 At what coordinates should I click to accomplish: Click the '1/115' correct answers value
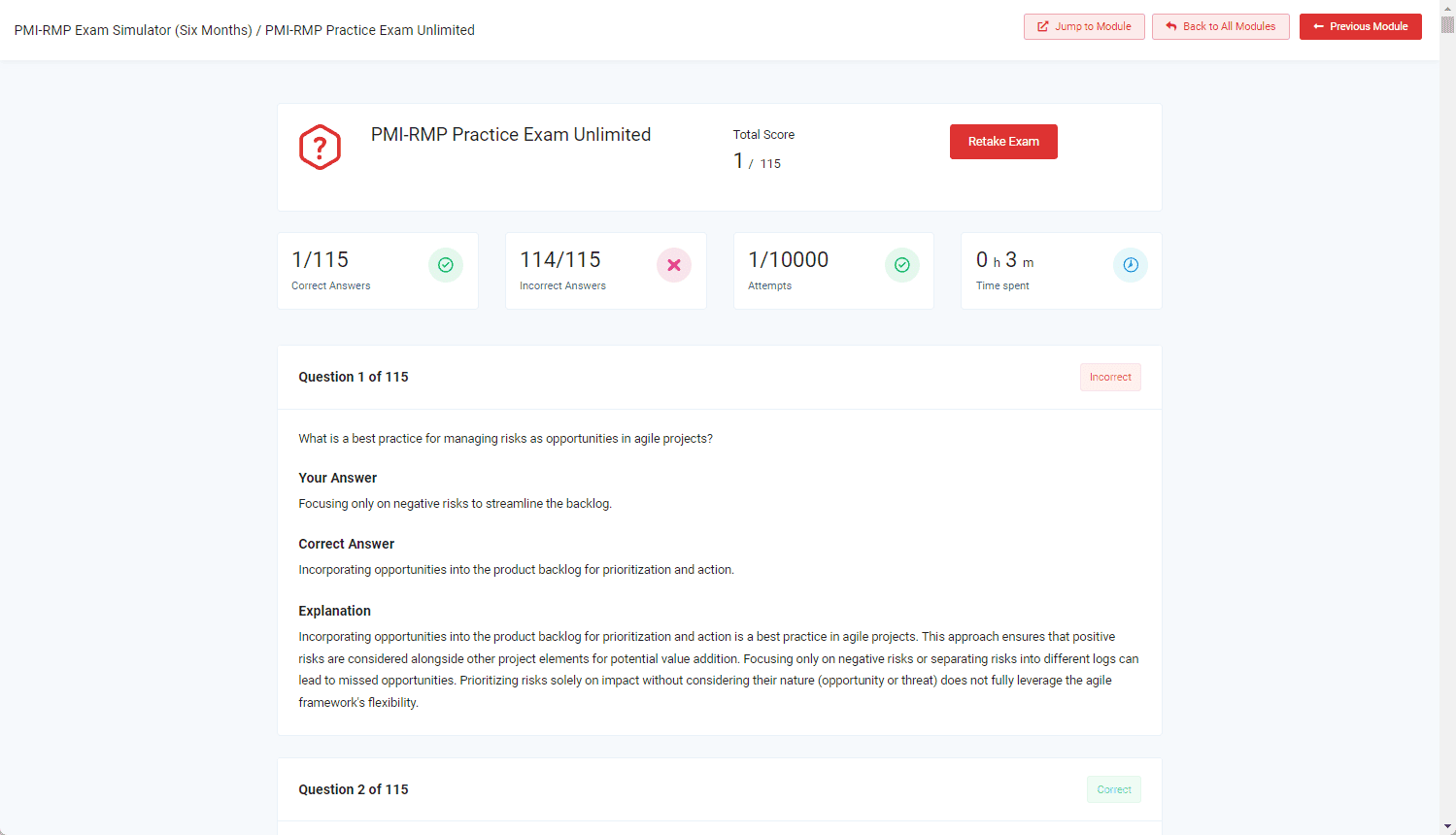320,259
